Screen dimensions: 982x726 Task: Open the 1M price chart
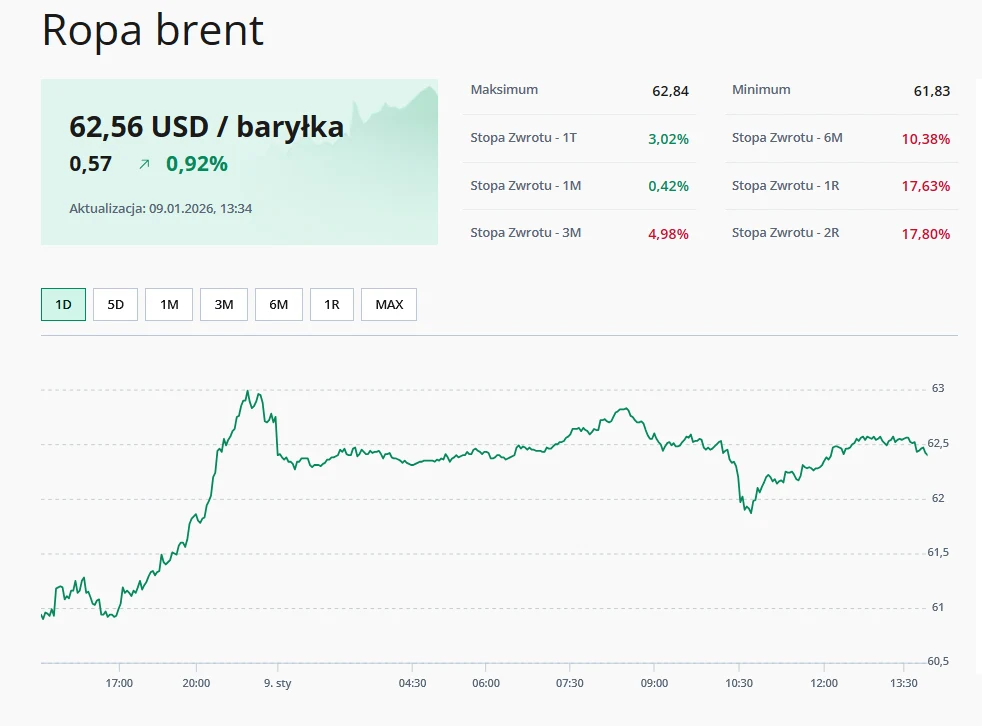(x=168, y=304)
